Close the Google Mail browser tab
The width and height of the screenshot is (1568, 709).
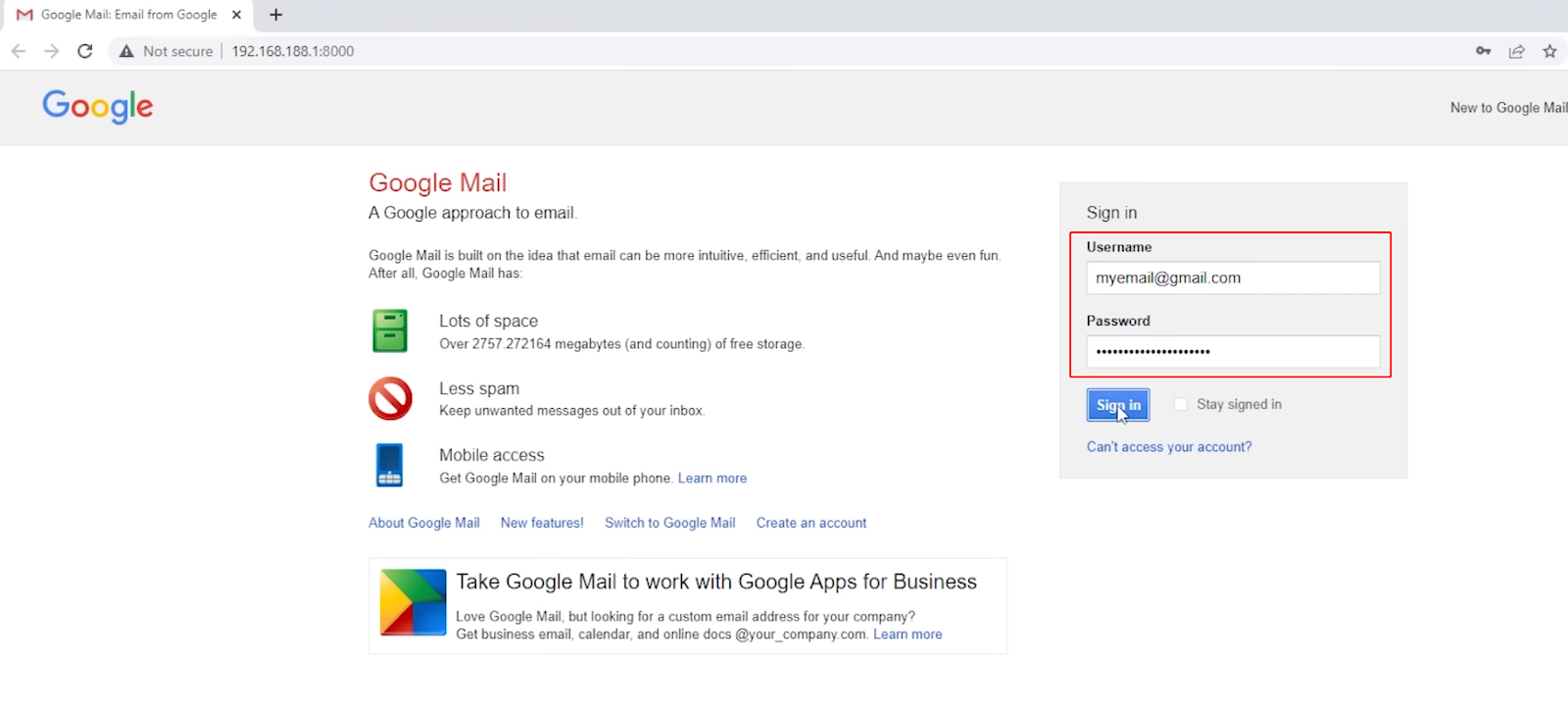pos(236,15)
